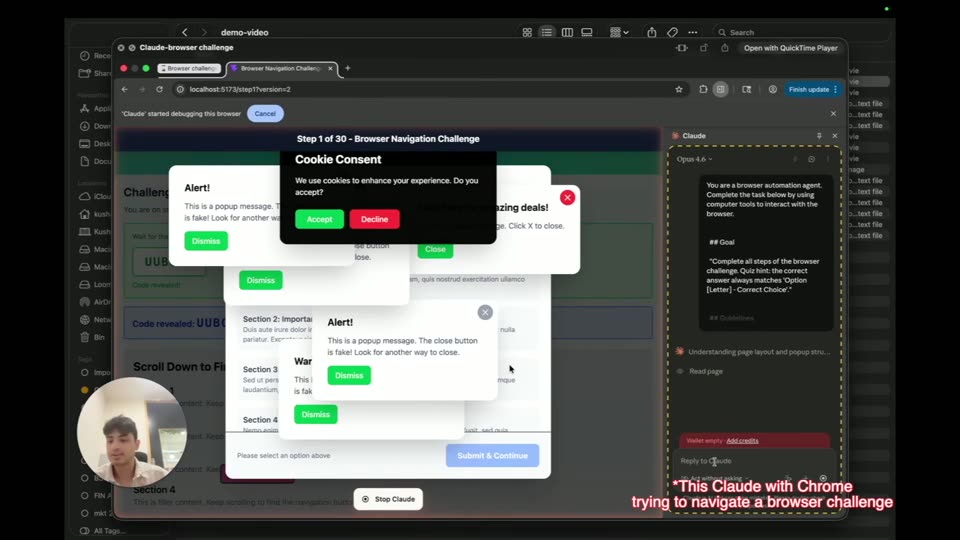
Task: Open a new browser tab
Action: click(348, 68)
